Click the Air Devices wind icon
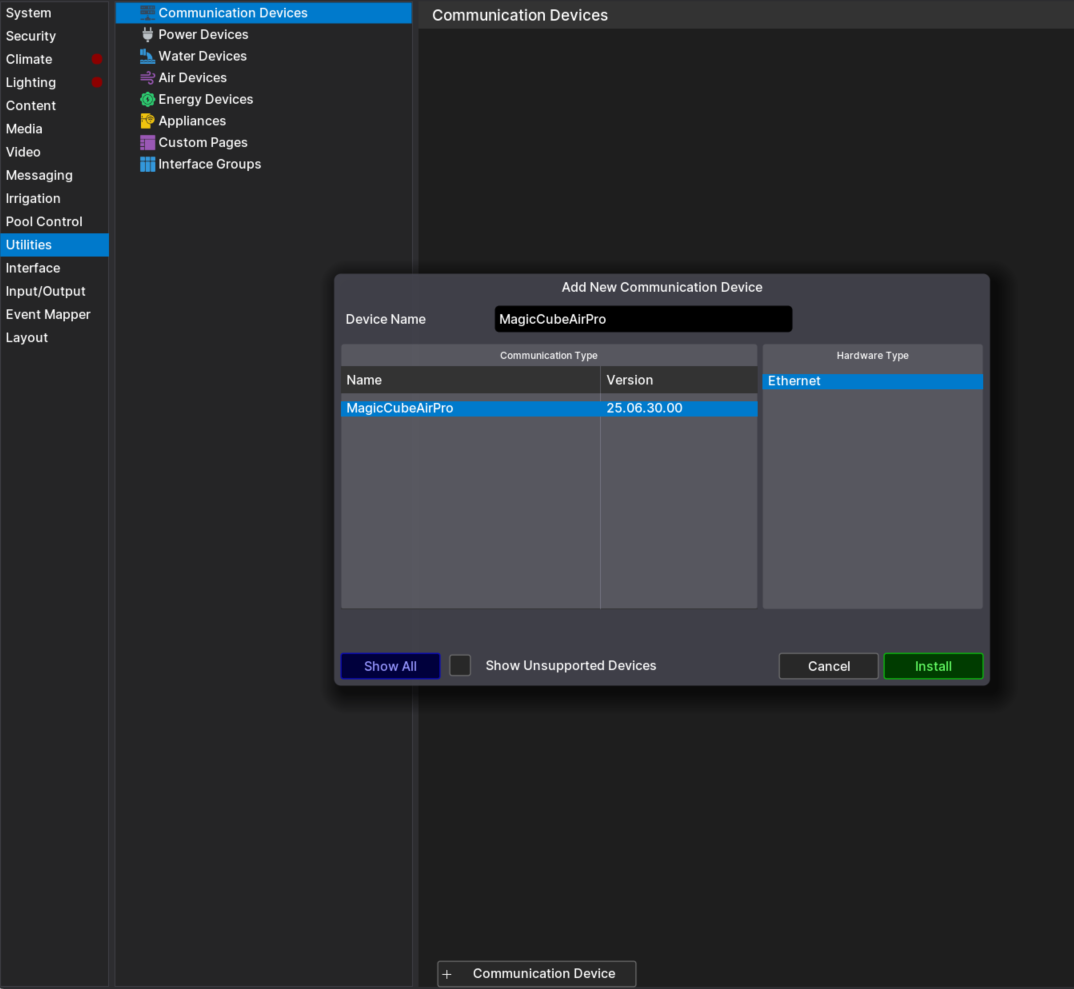Image resolution: width=1074 pixels, height=989 pixels. tap(147, 77)
